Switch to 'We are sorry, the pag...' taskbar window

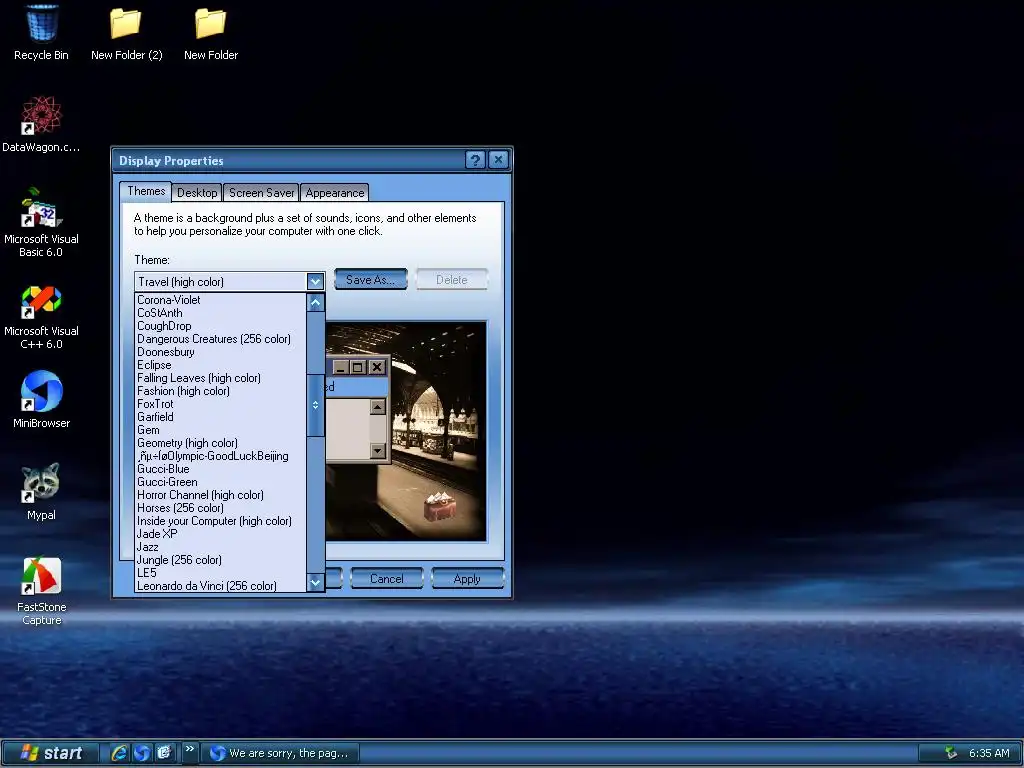coord(280,753)
